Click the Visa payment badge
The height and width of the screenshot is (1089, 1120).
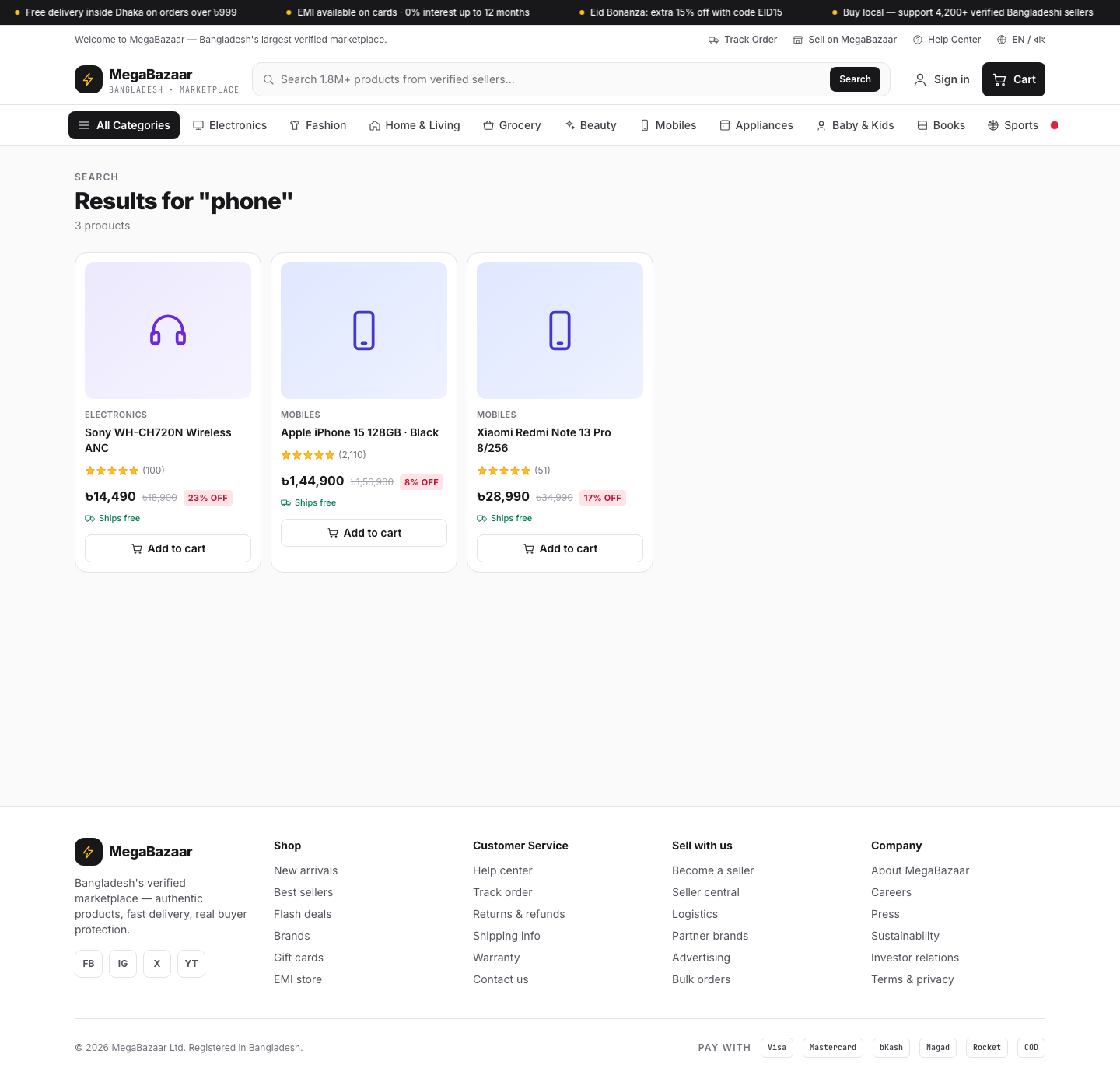tap(777, 1048)
